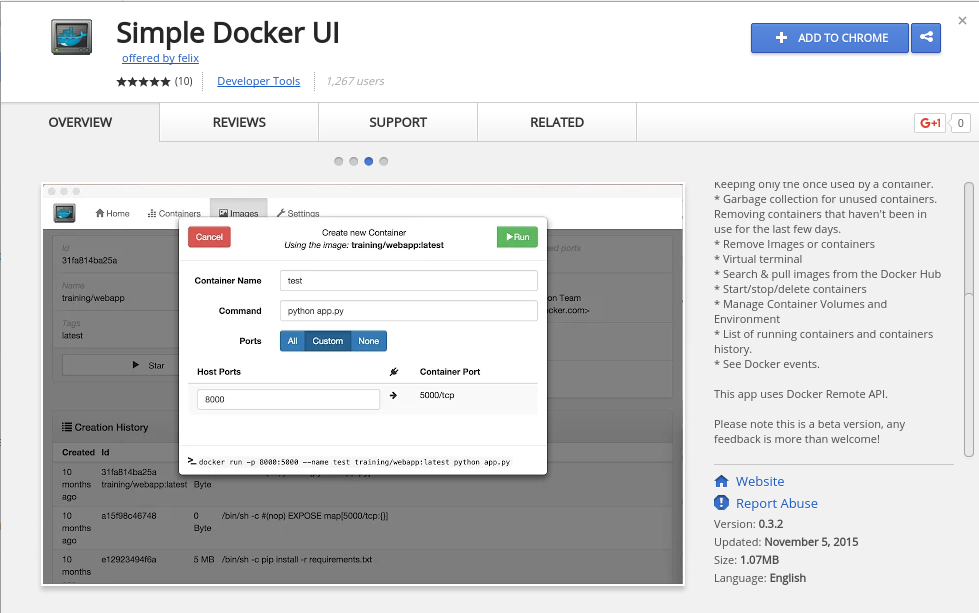The width and height of the screenshot is (979, 613).
Task: Click the Cancel button in the dialog
Action: click(209, 237)
